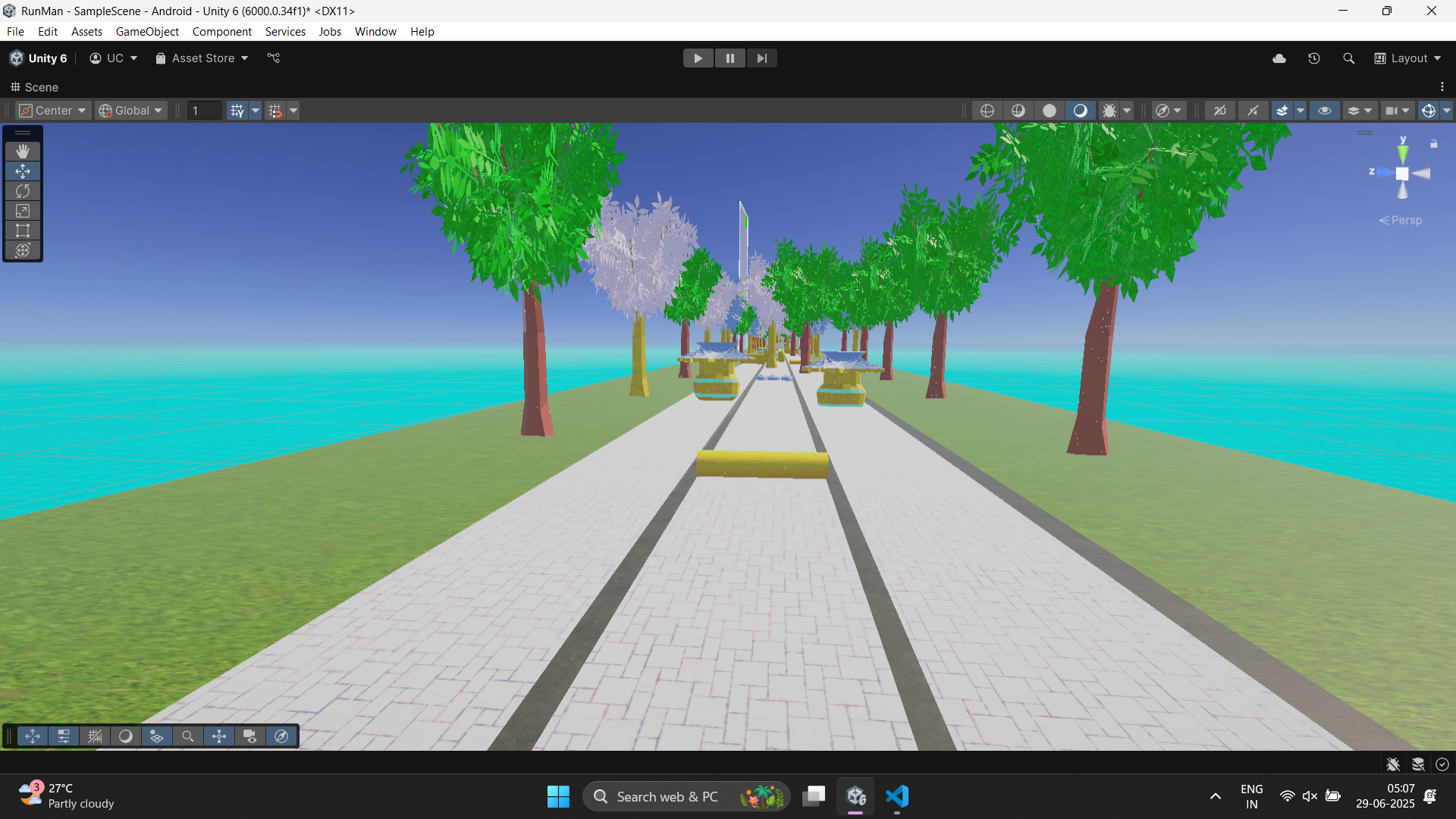This screenshot has width=1456, height=819.
Task: Select the Hand view tool
Action: tap(23, 152)
